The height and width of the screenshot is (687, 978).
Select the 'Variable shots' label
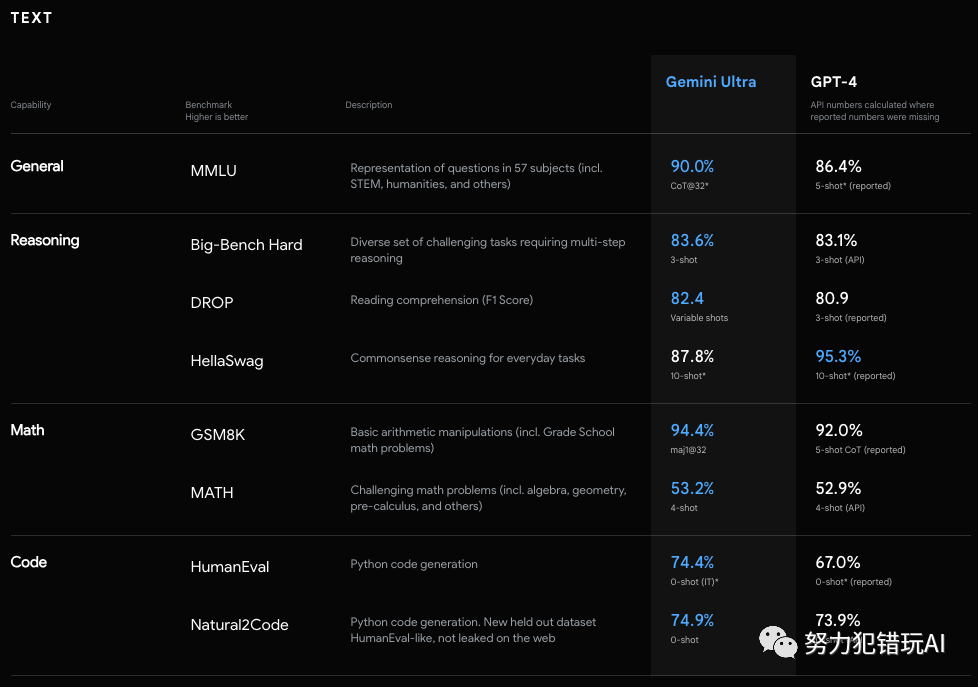699,318
